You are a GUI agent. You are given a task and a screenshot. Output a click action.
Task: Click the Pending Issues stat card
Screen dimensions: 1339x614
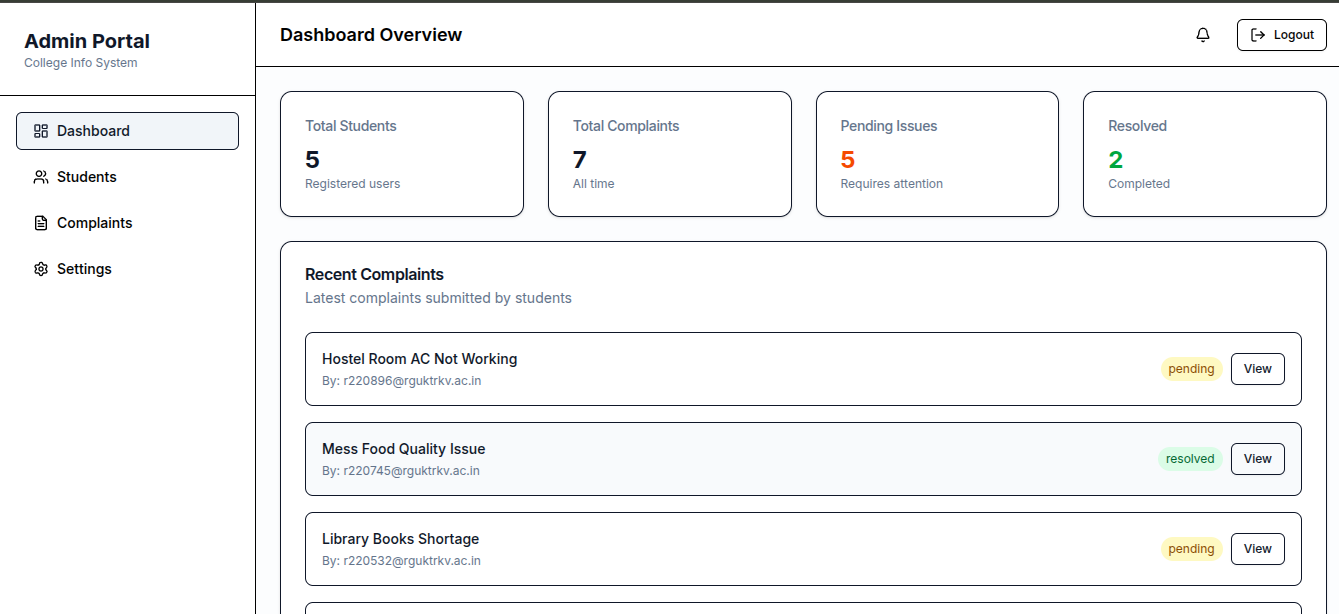[937, 154]
